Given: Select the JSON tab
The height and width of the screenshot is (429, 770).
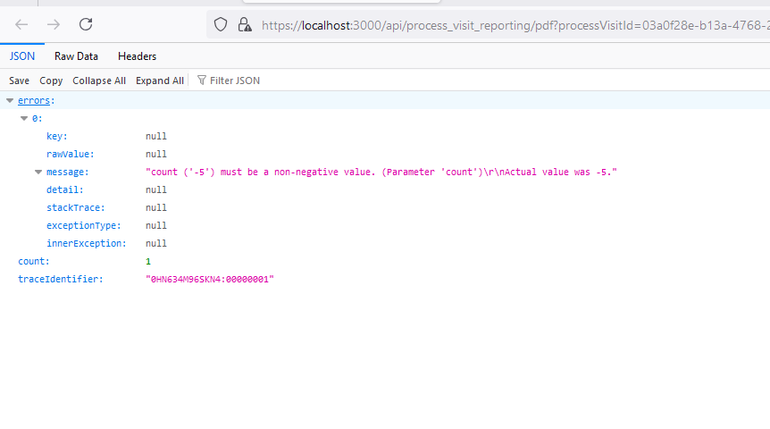Looking at the screenshot, I should (22, 56).
